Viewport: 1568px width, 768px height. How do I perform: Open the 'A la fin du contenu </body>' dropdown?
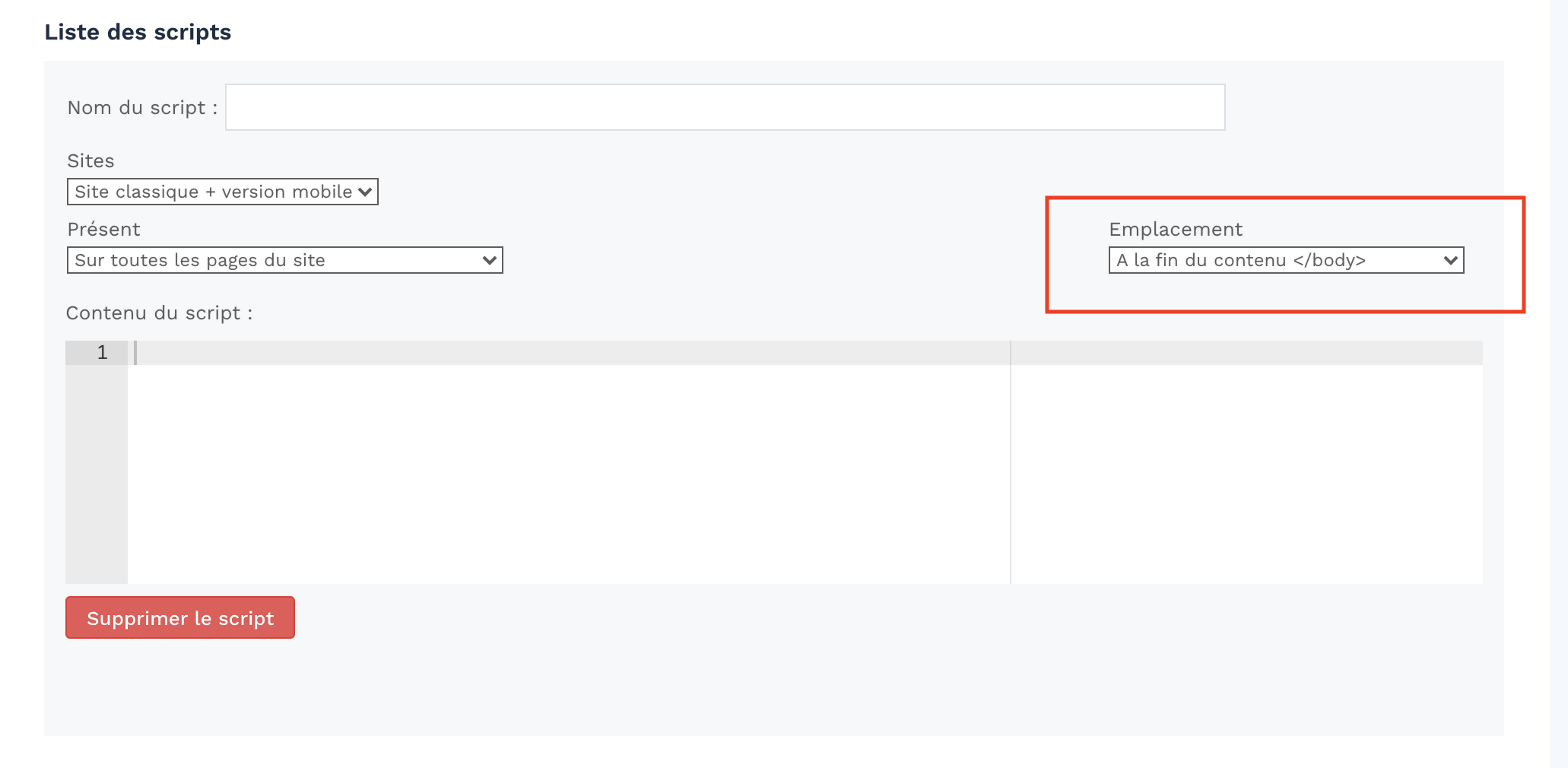coord(1287,260)
